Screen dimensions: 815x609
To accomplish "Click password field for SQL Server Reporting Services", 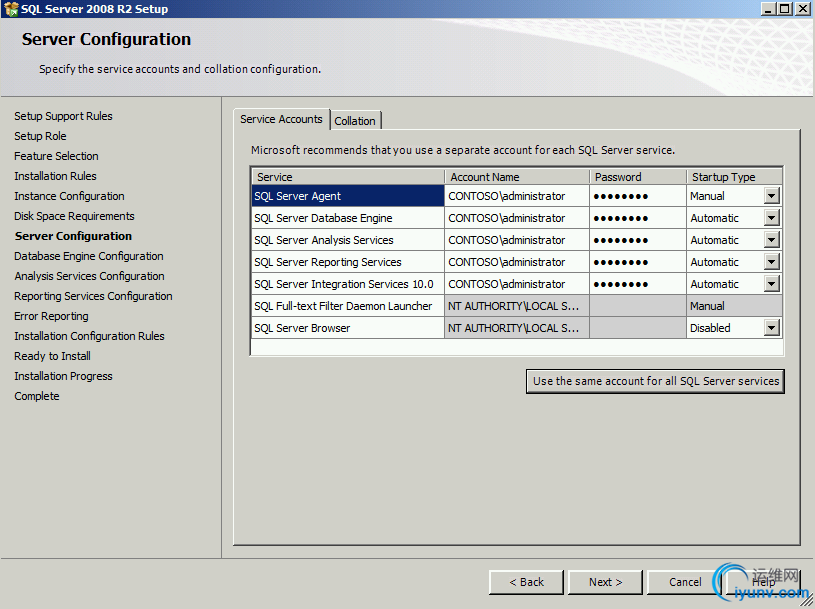I will pos(638,262).
